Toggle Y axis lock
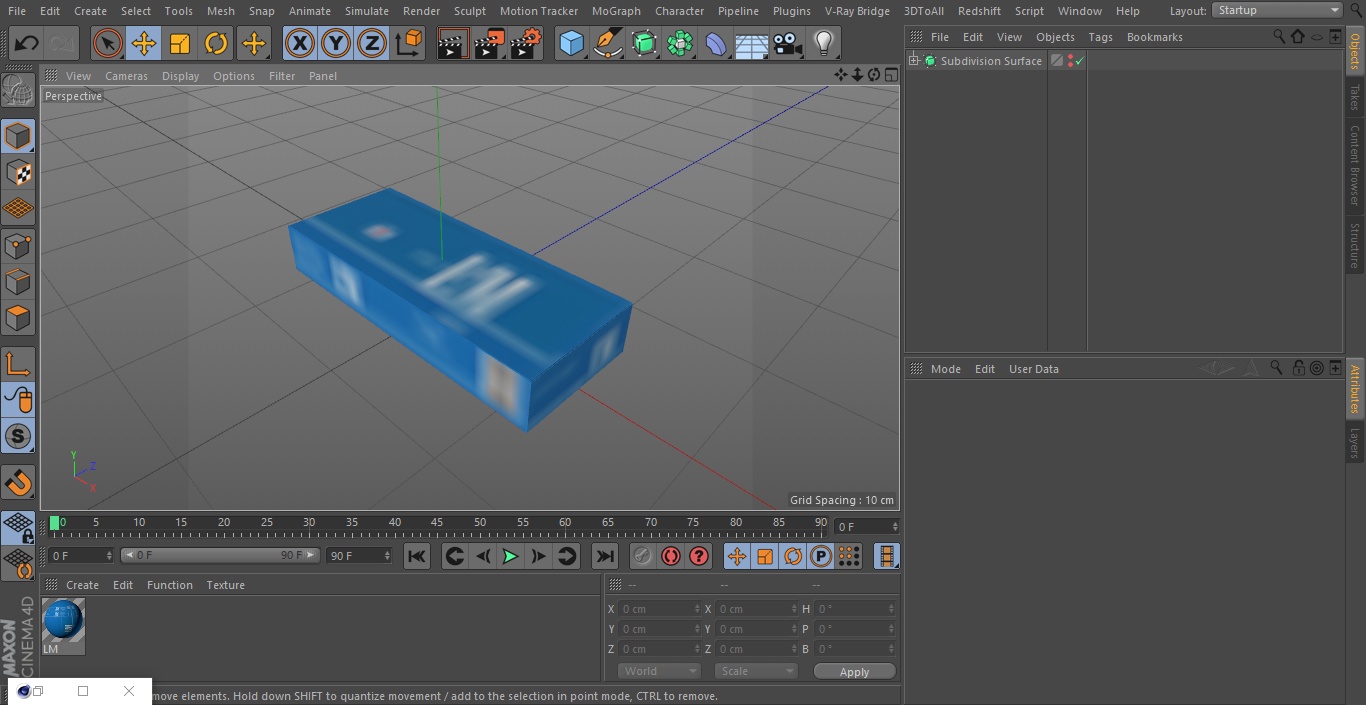 click(336, 43)
